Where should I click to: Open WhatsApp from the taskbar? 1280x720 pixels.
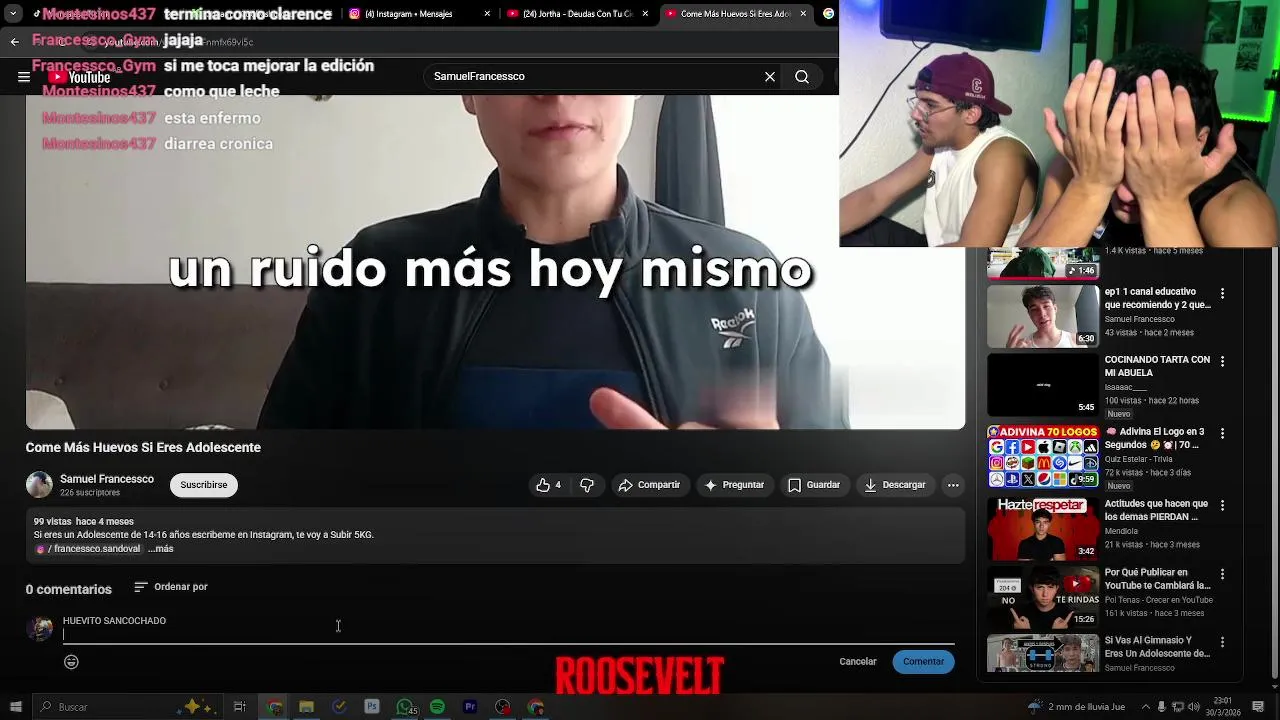point(405,707)
